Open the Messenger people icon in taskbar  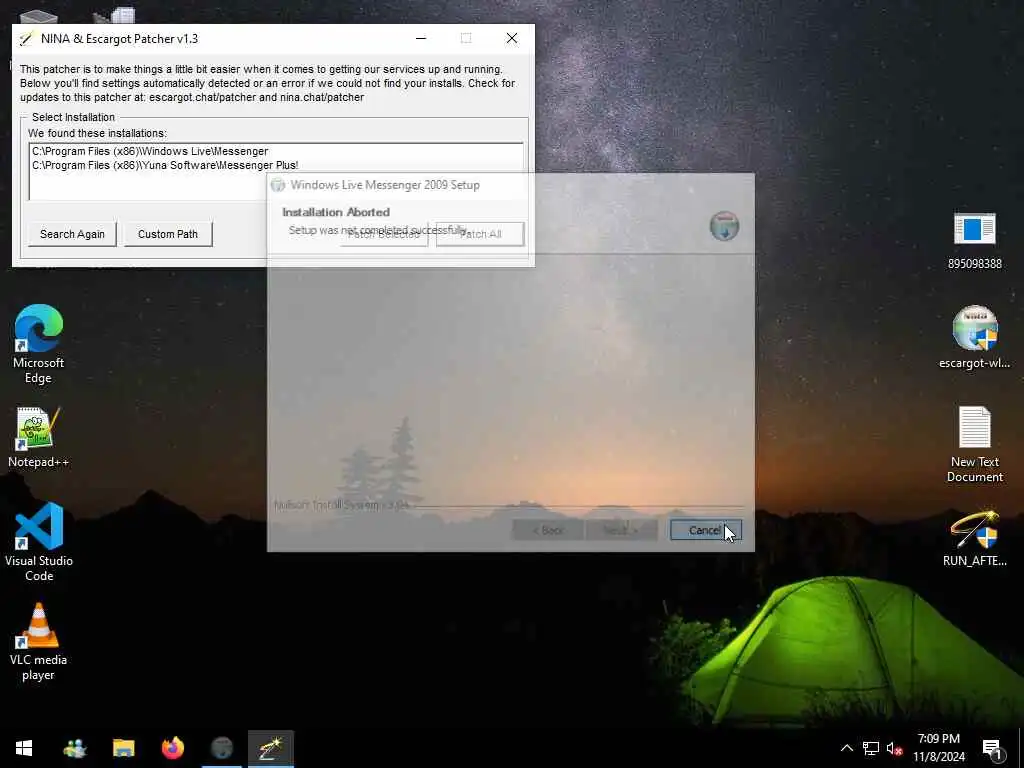(74, 748)
